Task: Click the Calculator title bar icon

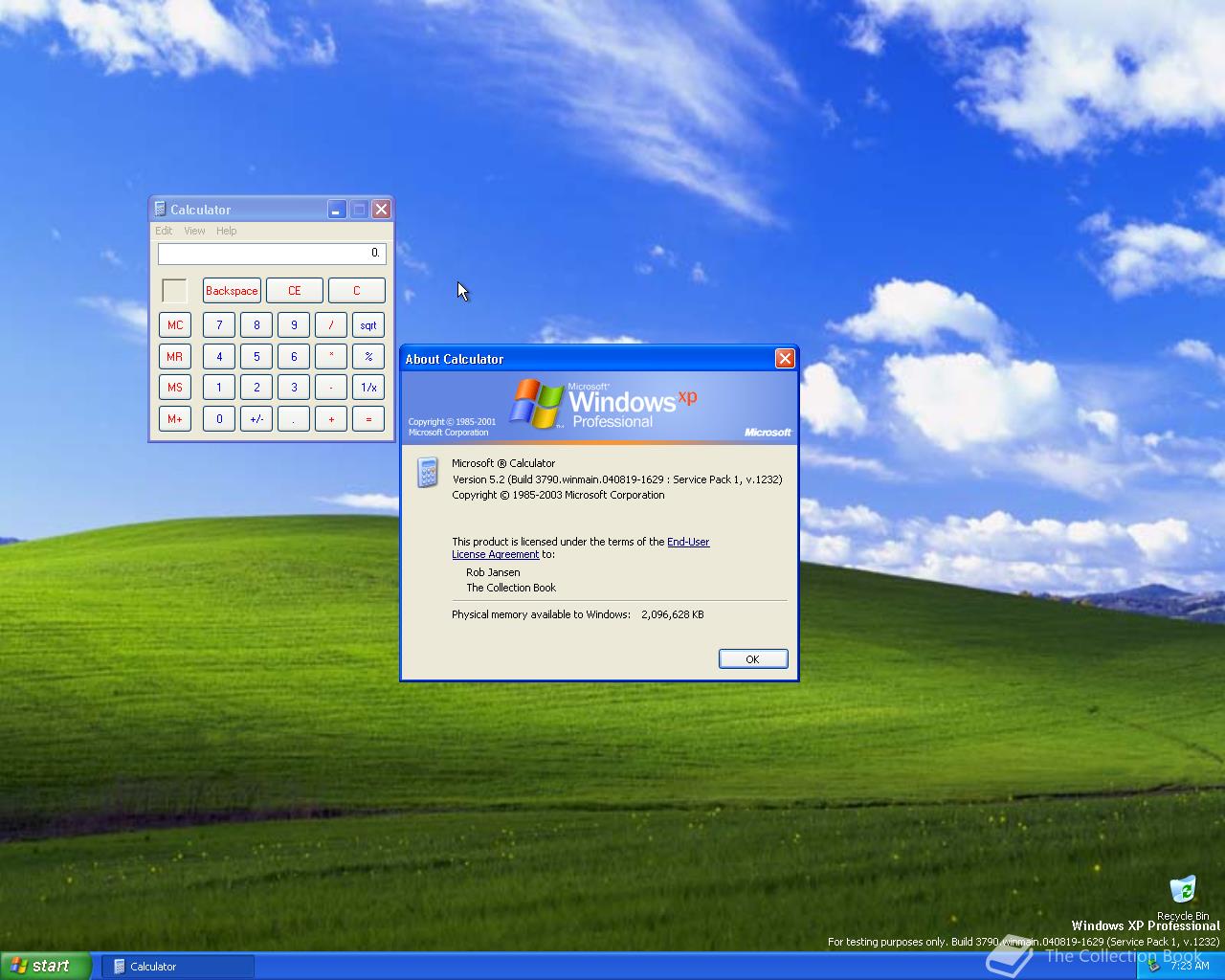Action: click(160, 209)
